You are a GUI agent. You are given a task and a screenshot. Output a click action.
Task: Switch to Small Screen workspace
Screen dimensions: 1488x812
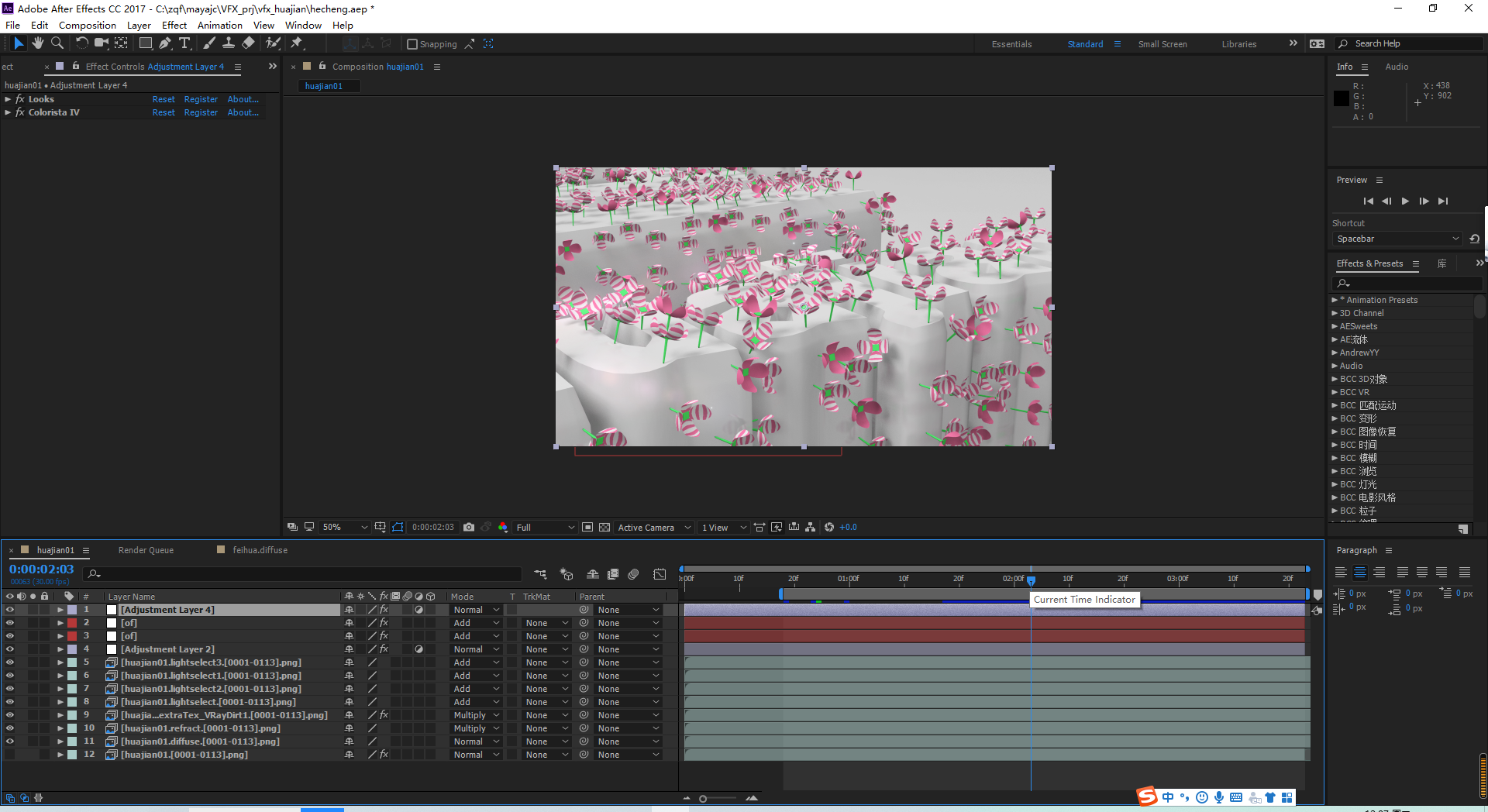(1162, 44)
